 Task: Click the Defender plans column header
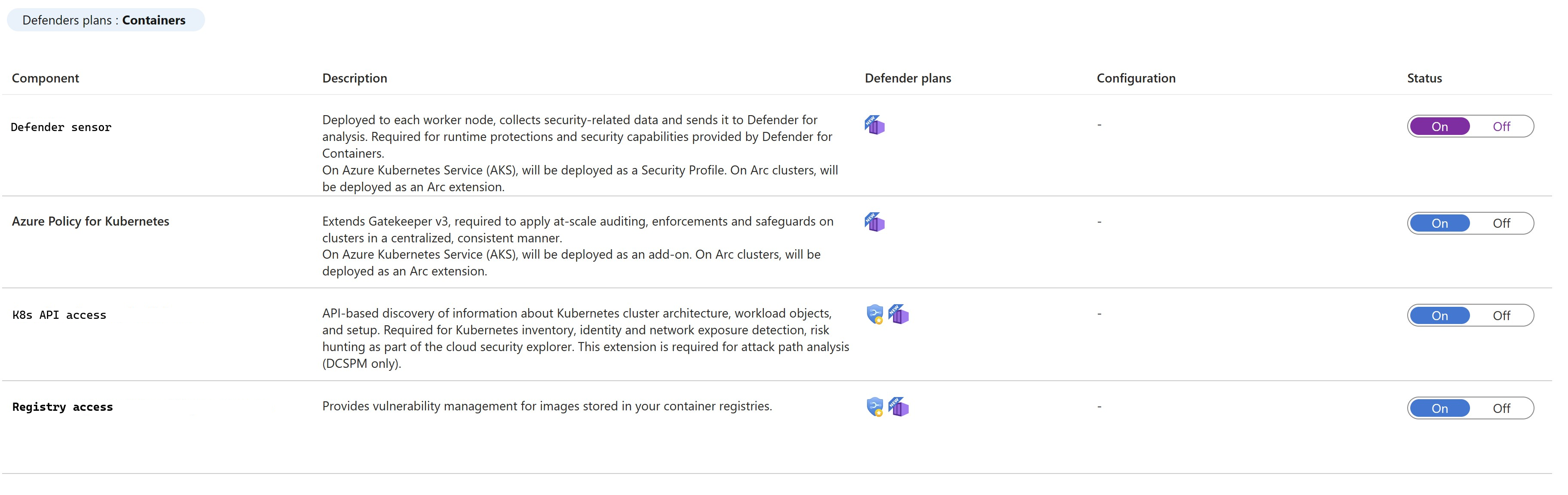(x=907, y=78)
